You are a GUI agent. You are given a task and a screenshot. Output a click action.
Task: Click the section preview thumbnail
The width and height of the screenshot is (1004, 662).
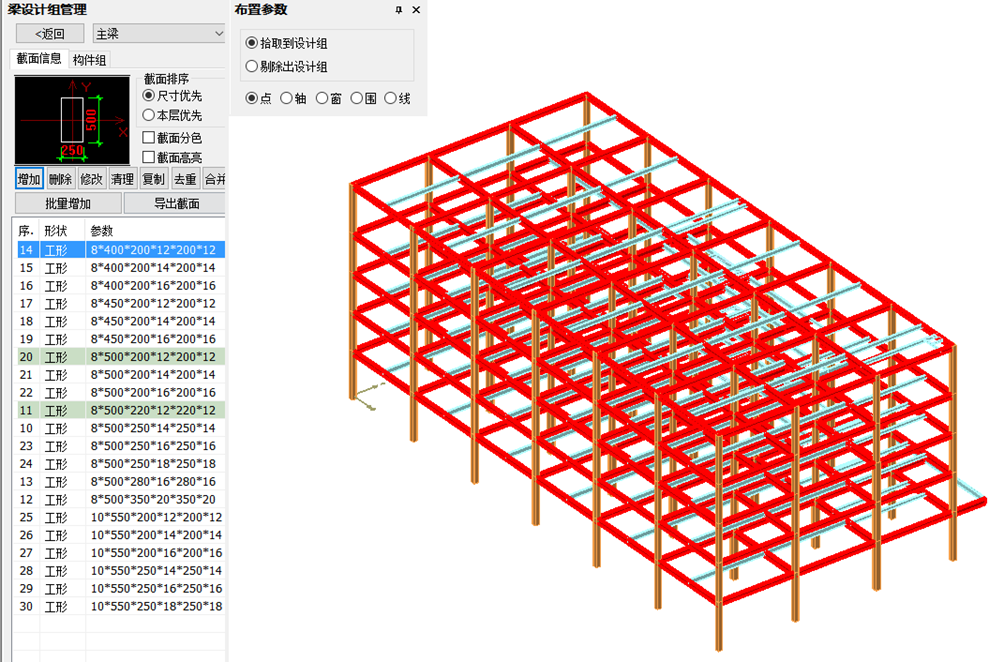click(74, 121)
